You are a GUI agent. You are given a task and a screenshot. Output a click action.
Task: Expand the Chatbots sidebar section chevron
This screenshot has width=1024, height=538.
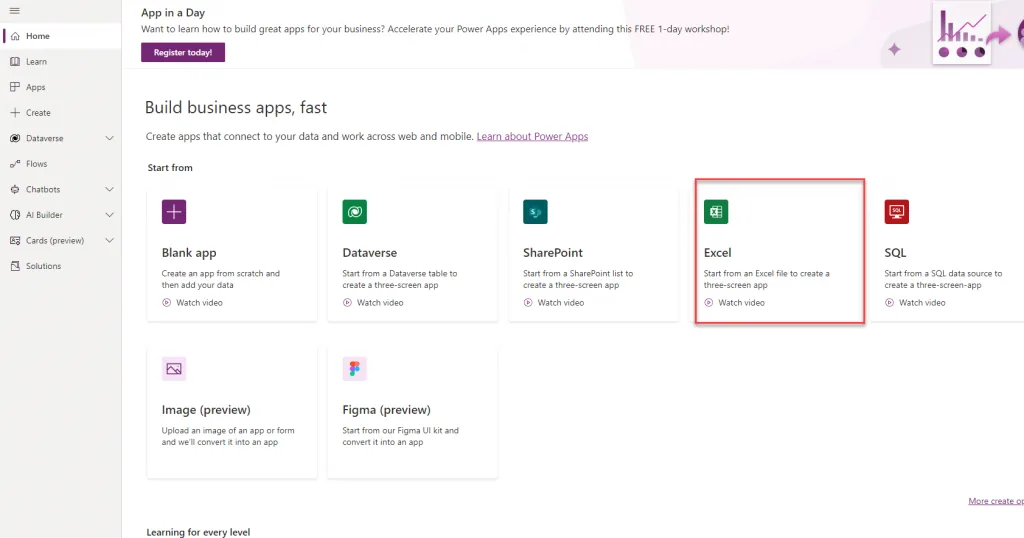pos(110,189)
